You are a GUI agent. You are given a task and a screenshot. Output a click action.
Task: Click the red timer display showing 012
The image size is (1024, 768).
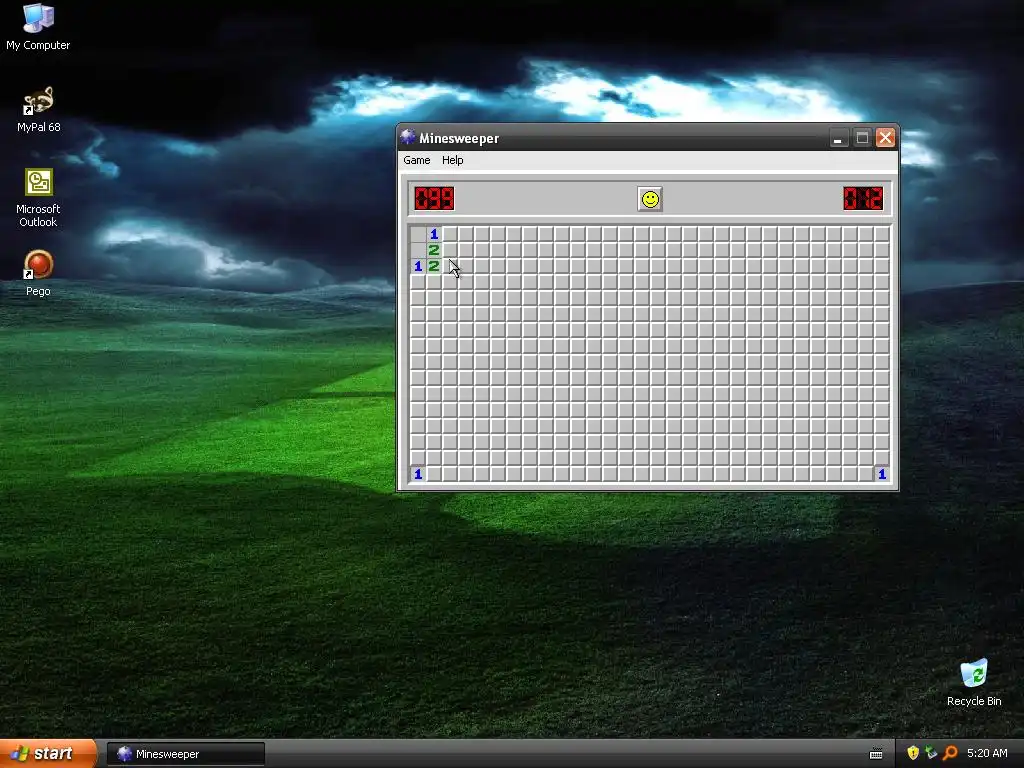pos(863,199)
